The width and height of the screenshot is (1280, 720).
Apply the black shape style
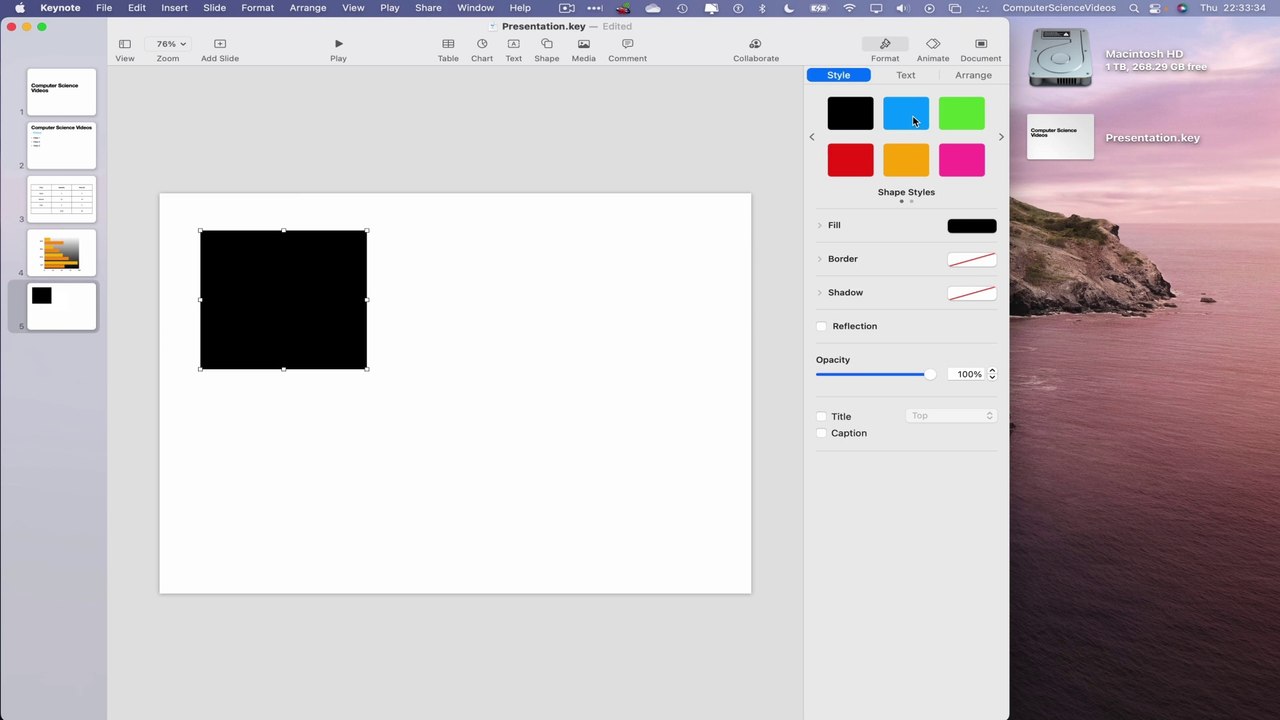(850, 114)
